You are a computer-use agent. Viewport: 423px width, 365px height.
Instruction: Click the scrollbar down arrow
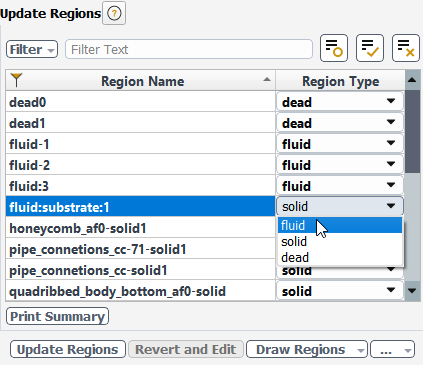[x=412, y=291]
